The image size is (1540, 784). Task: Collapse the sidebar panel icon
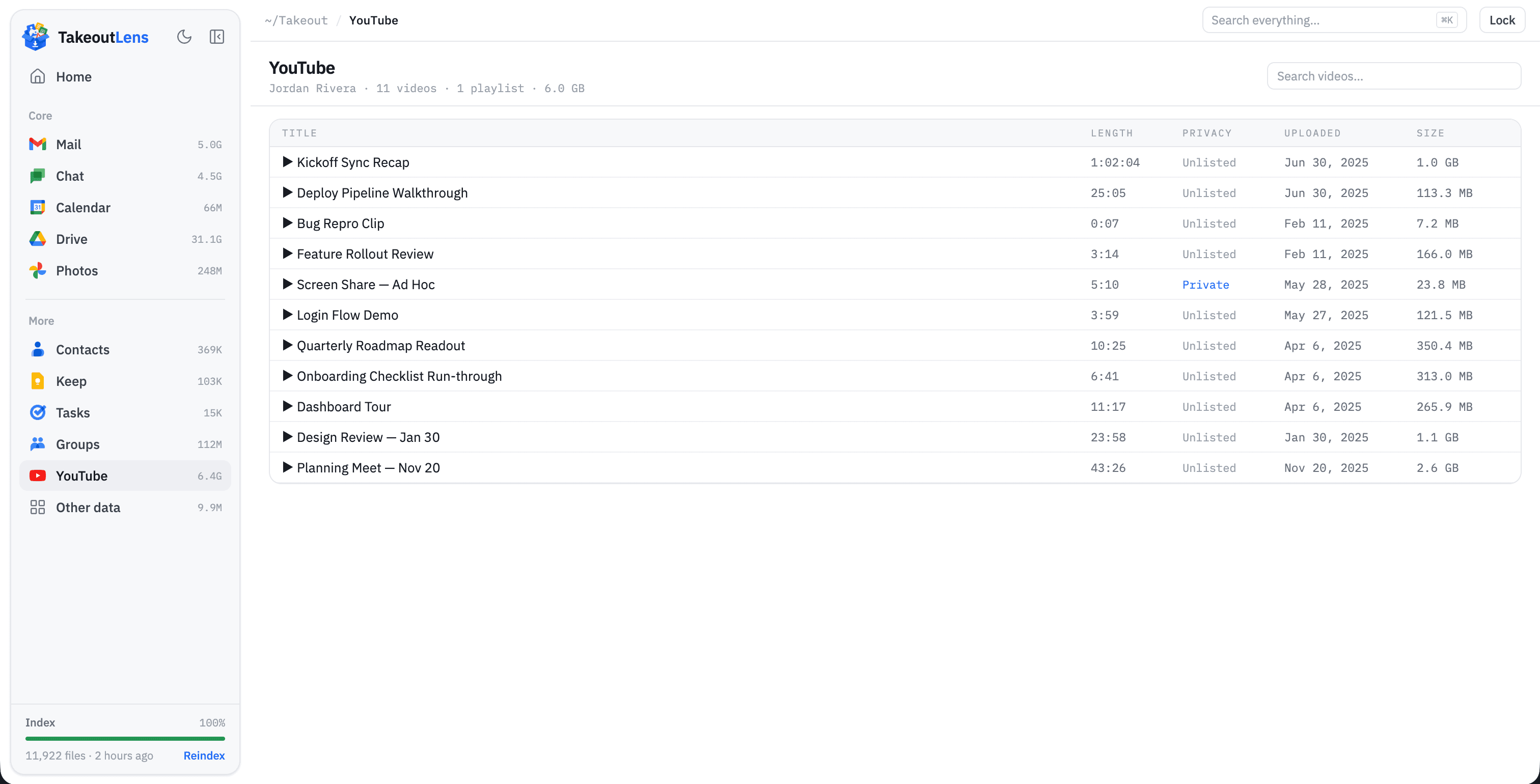tap(217, 37)
